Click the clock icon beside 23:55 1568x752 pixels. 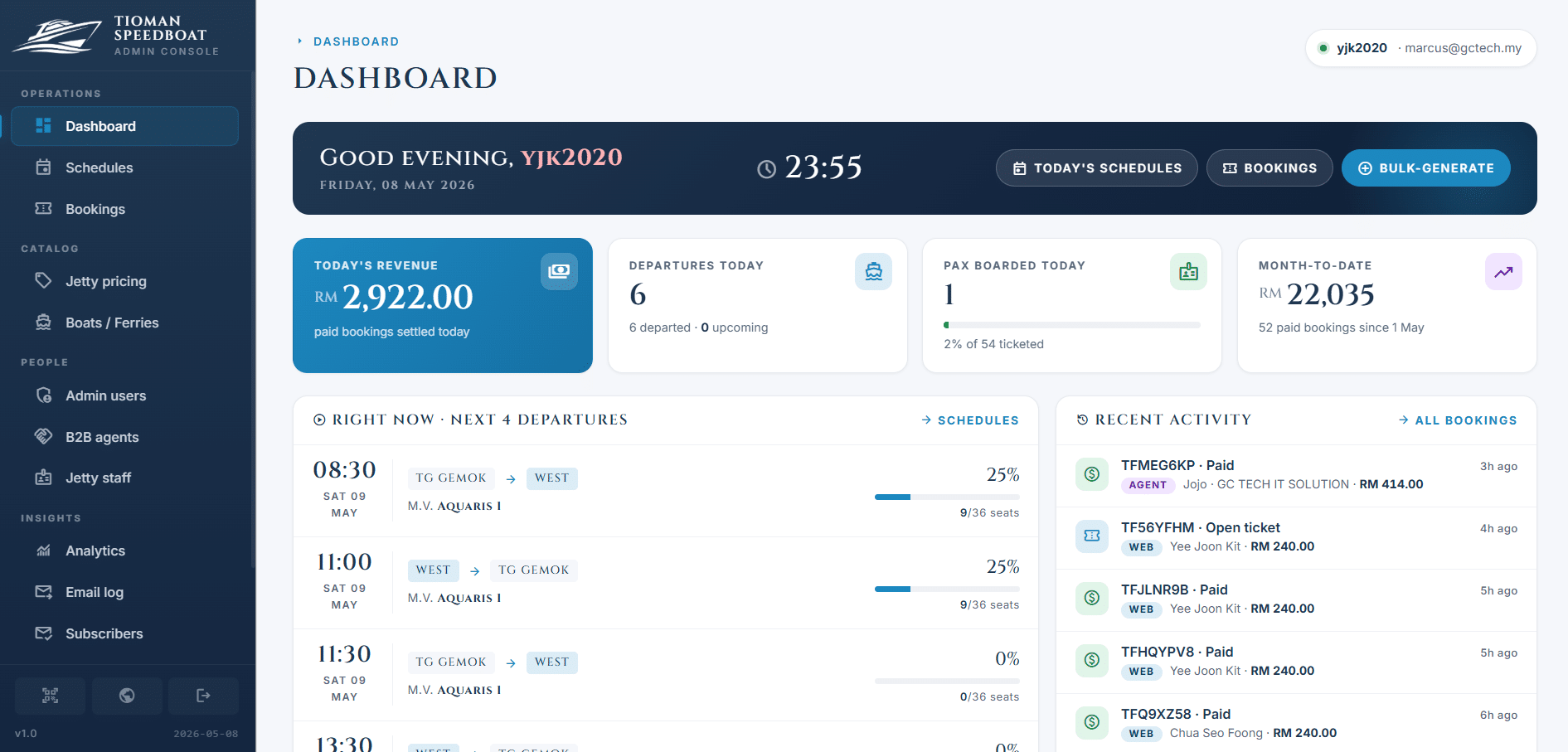click(x=767, y=169)
